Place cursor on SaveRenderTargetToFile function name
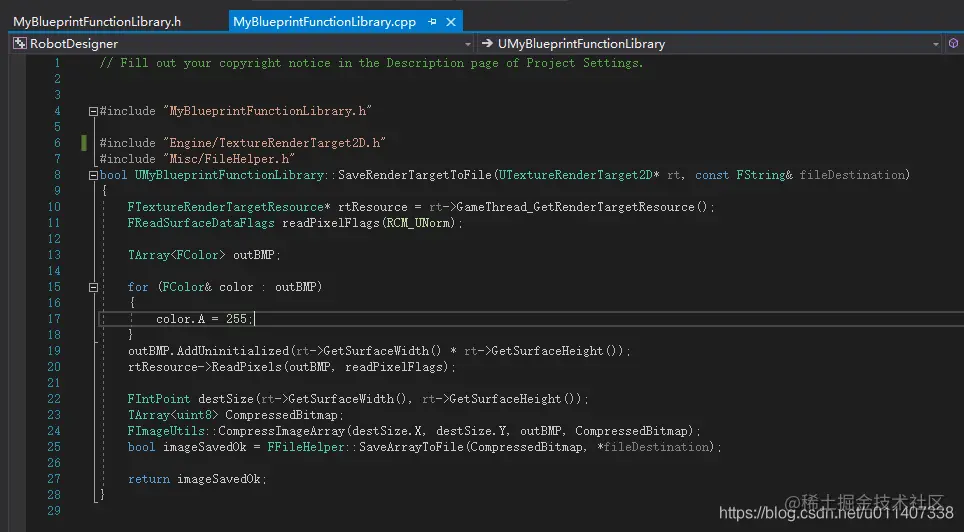This screenshot has height=532, width=964. tap(415, 175)
